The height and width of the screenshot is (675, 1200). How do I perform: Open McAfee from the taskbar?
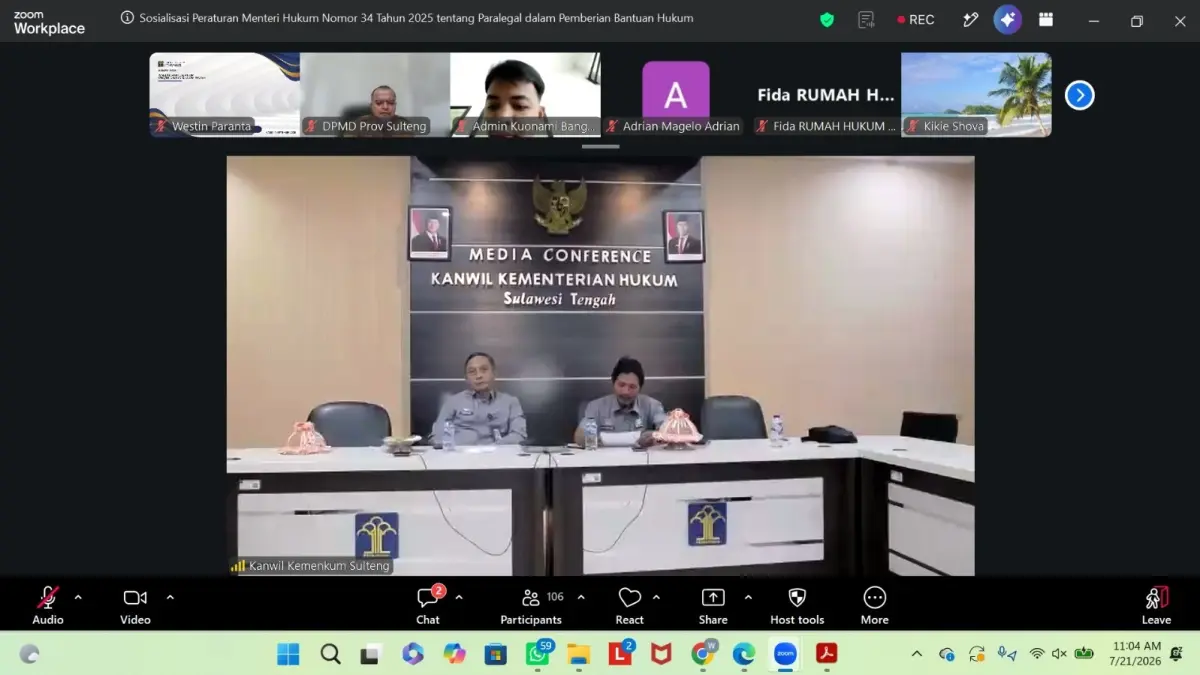(x=661, y=654)
